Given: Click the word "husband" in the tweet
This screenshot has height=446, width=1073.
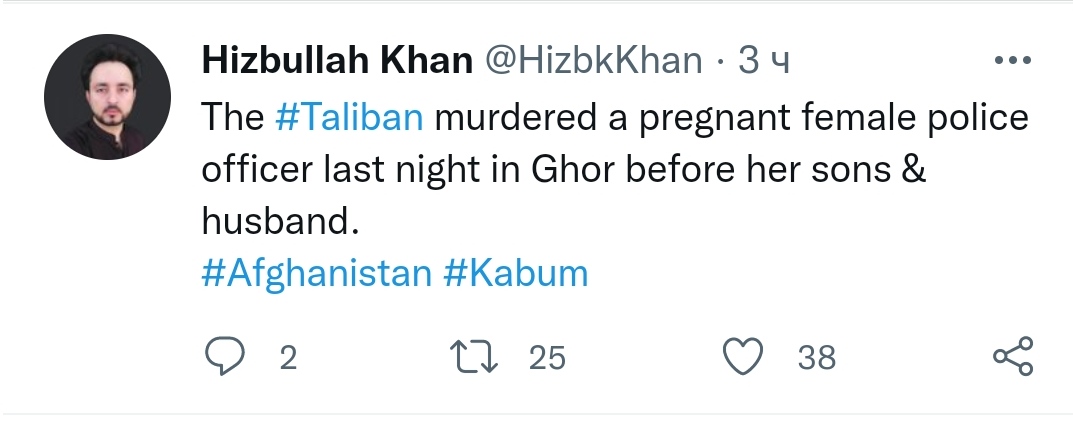Looking at the screenshot, I should [x=274, y=222].
